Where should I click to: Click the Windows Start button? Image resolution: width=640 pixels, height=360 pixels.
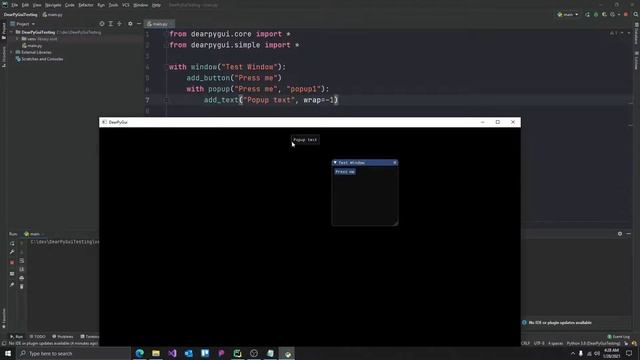(x=8, y=353)
